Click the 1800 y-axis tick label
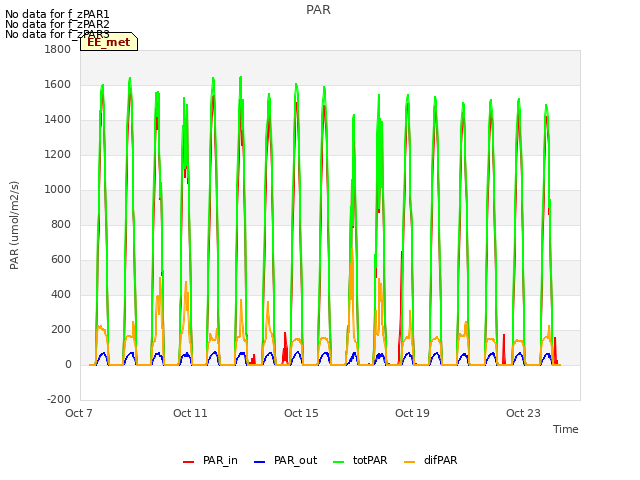 coord(58,49)
